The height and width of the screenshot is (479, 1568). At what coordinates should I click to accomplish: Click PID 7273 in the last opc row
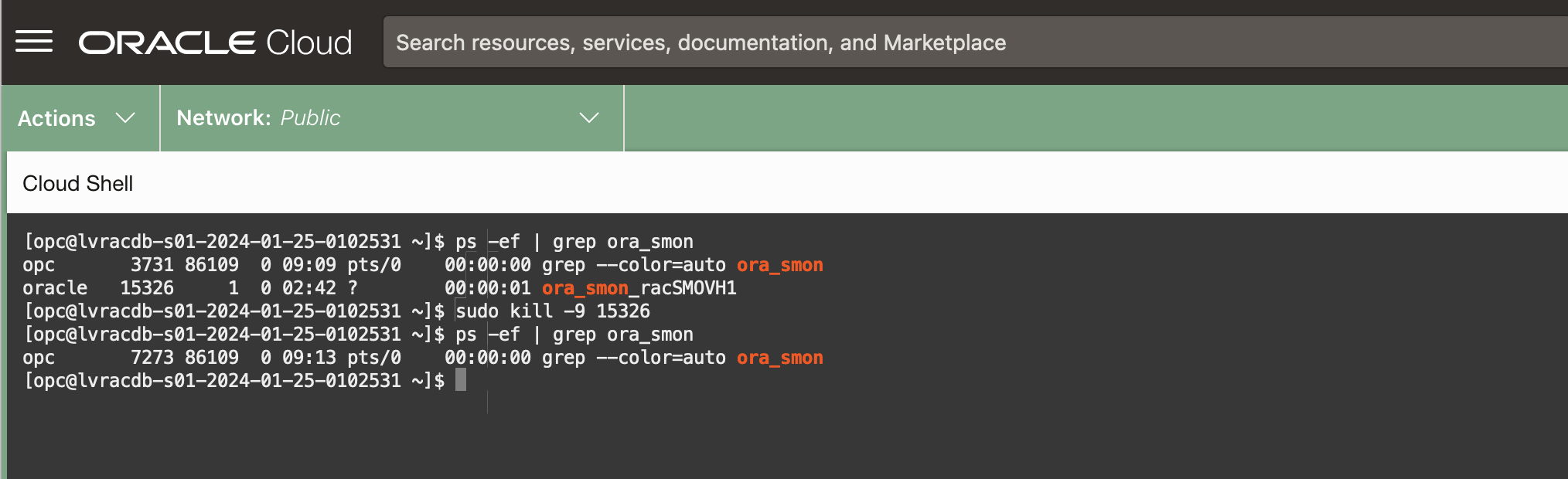tap(152, 358)
